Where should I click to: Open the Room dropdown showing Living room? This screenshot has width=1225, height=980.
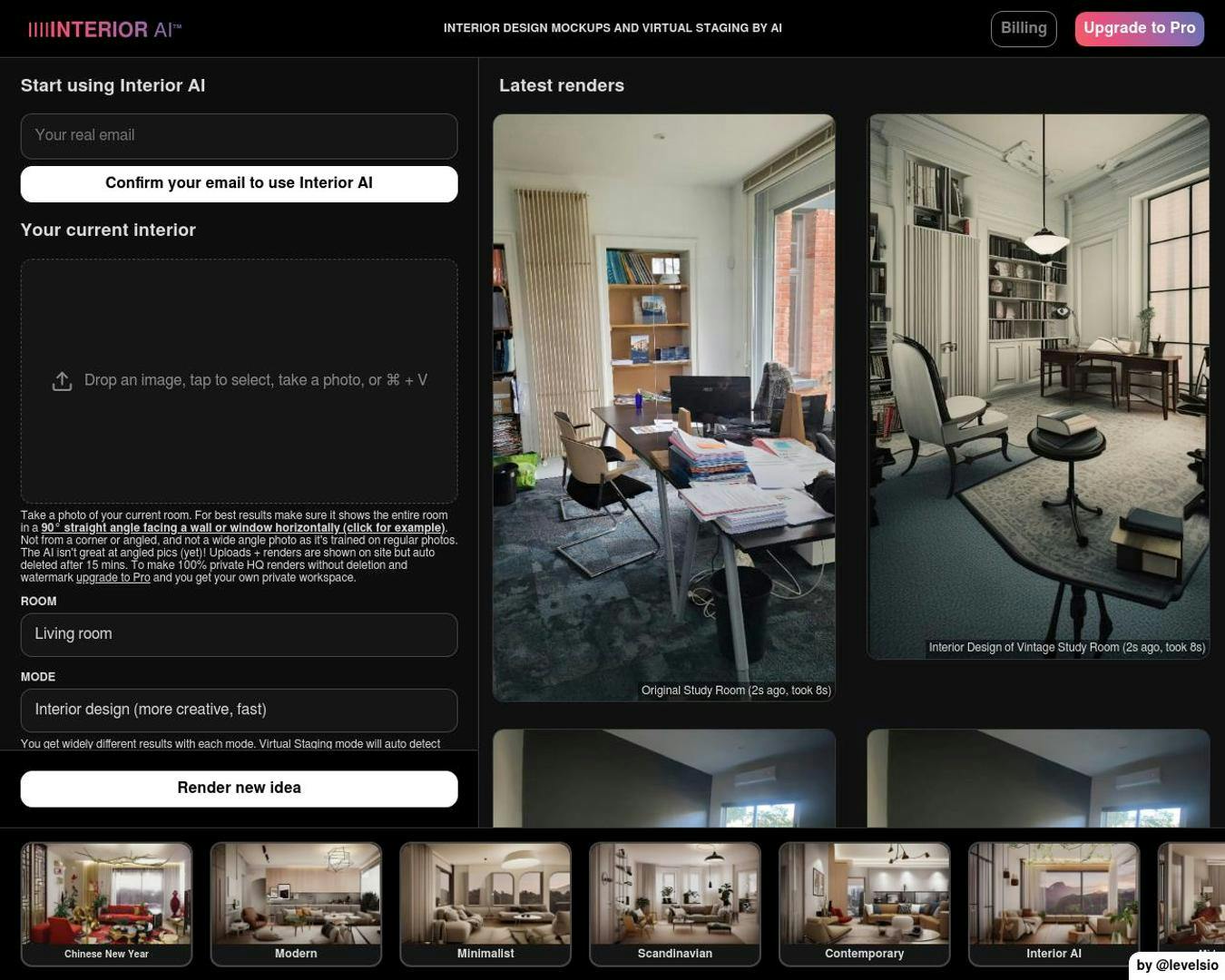[x=240, y=635]
